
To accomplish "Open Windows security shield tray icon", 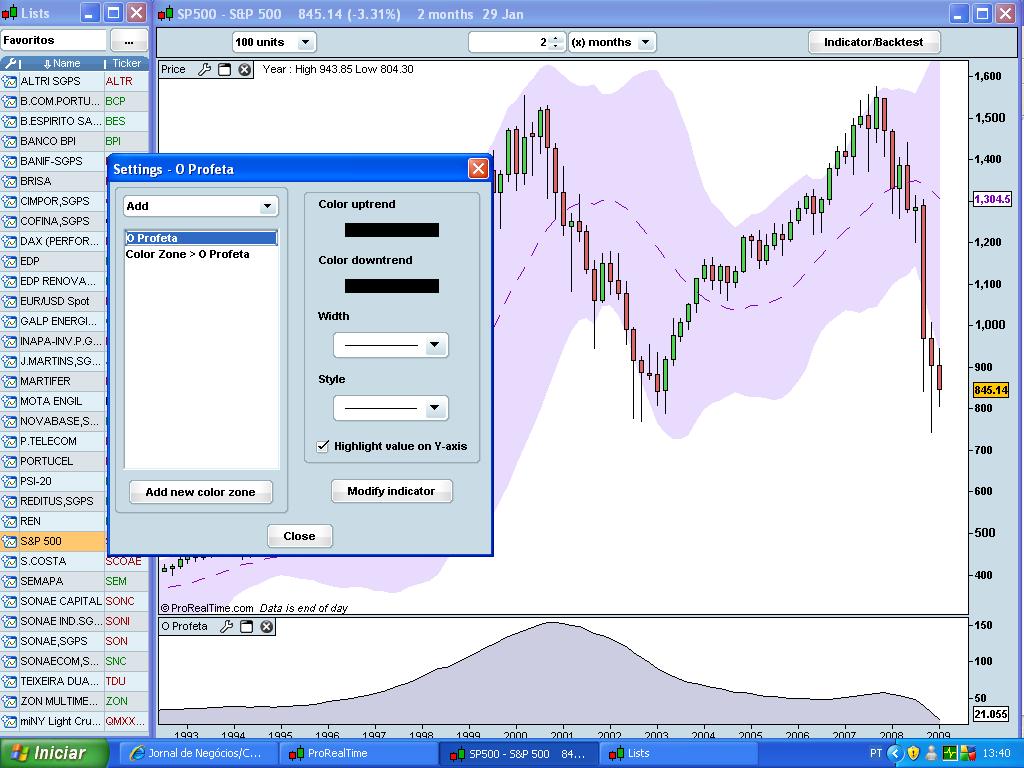I will (x=913, y=753).
